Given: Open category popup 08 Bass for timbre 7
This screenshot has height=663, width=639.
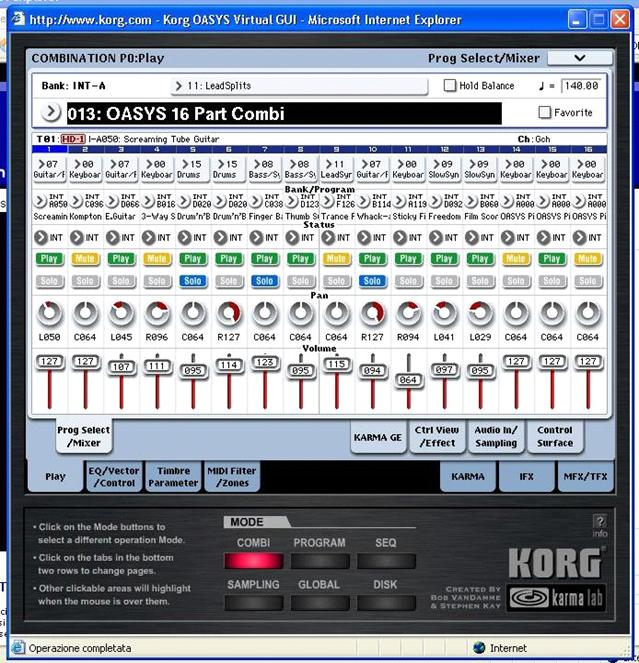Looking at the screenshot, I should 265,168.
